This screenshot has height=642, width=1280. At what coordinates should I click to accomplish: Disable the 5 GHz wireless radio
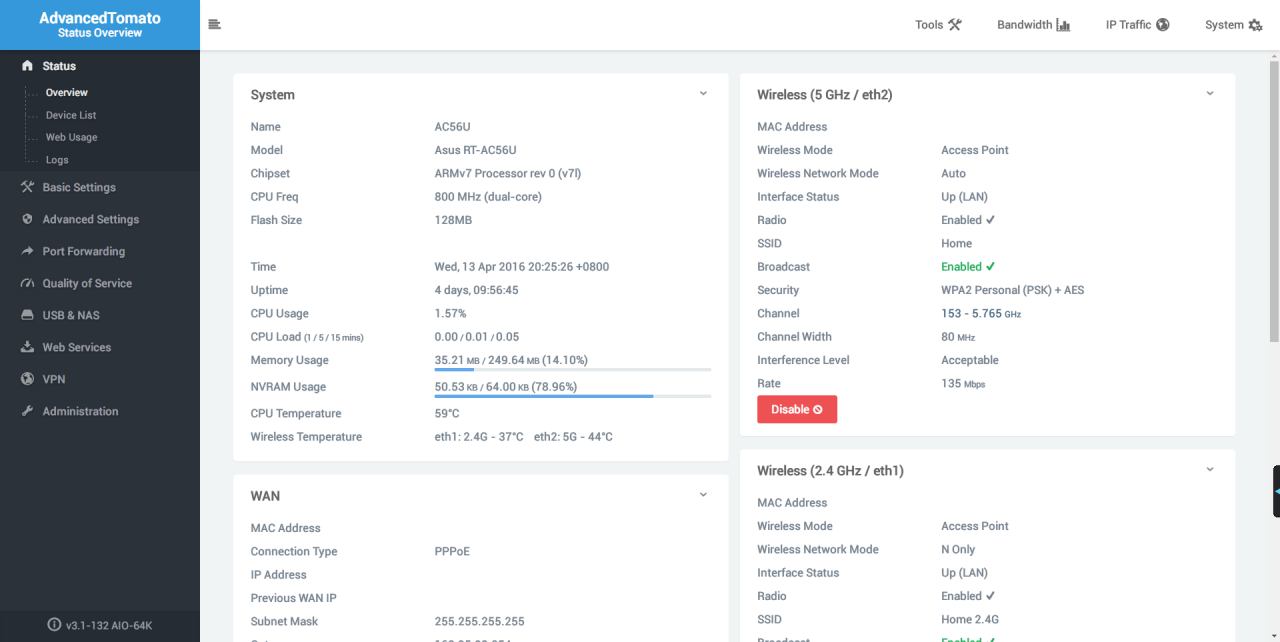click(x=797, y=409)
